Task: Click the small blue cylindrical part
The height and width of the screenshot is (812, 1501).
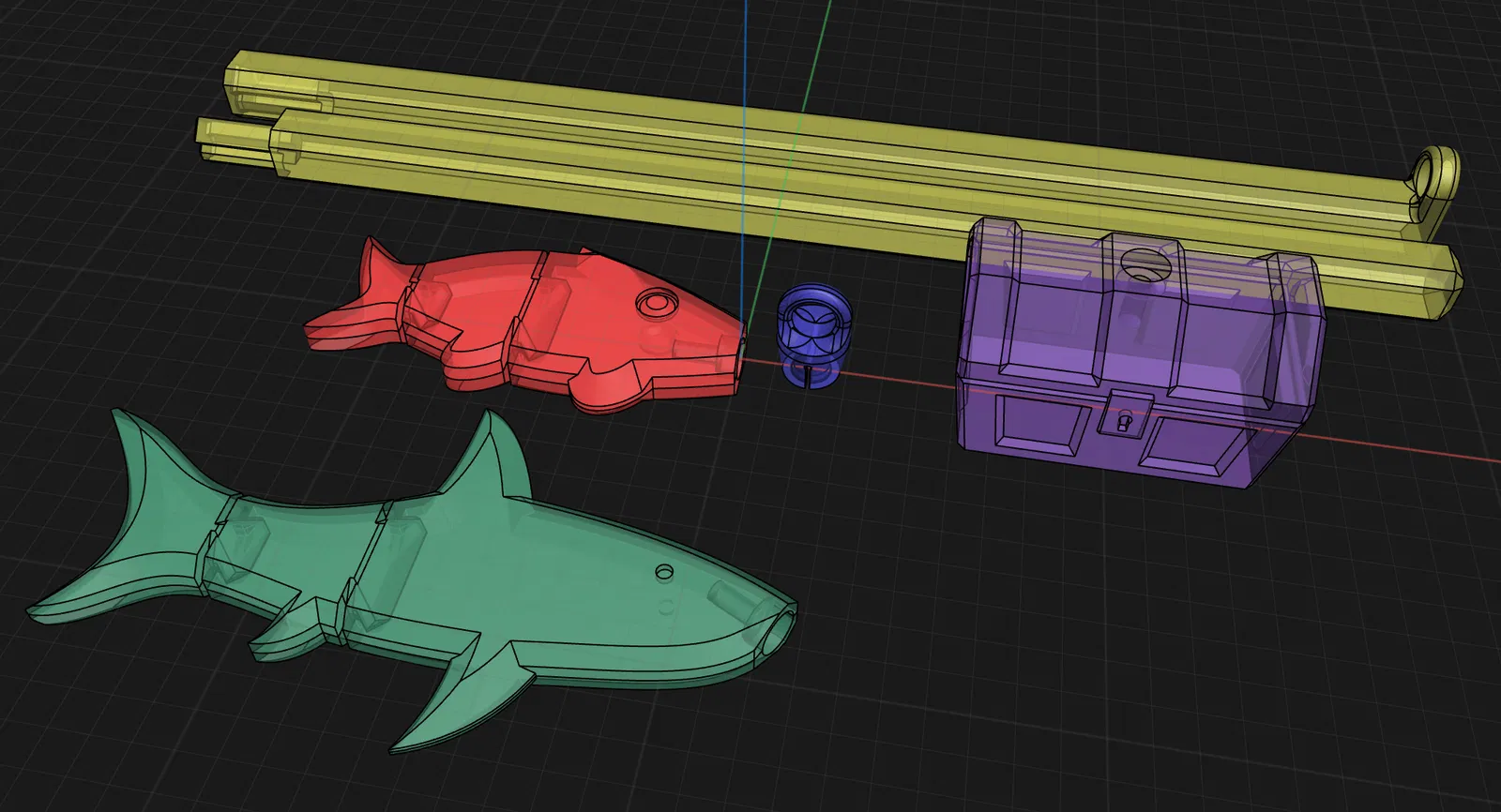Action: coord(814,336)
